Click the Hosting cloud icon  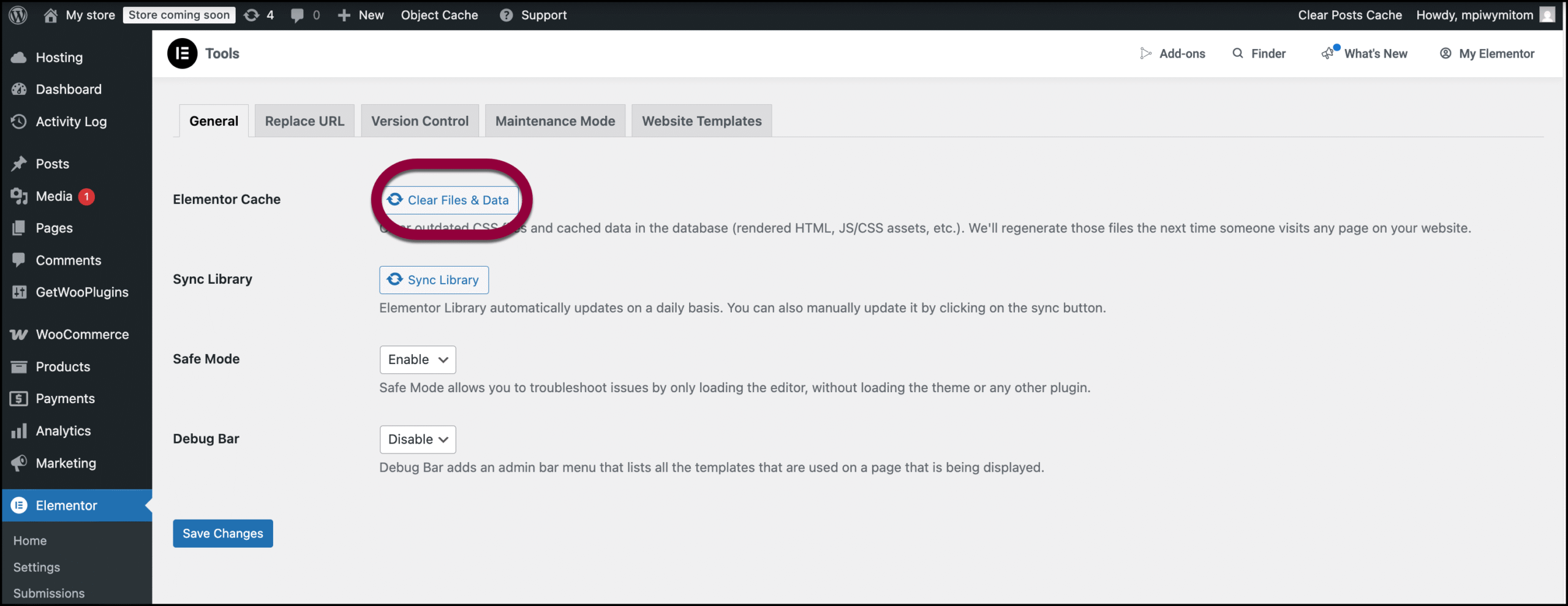[19, 58]
